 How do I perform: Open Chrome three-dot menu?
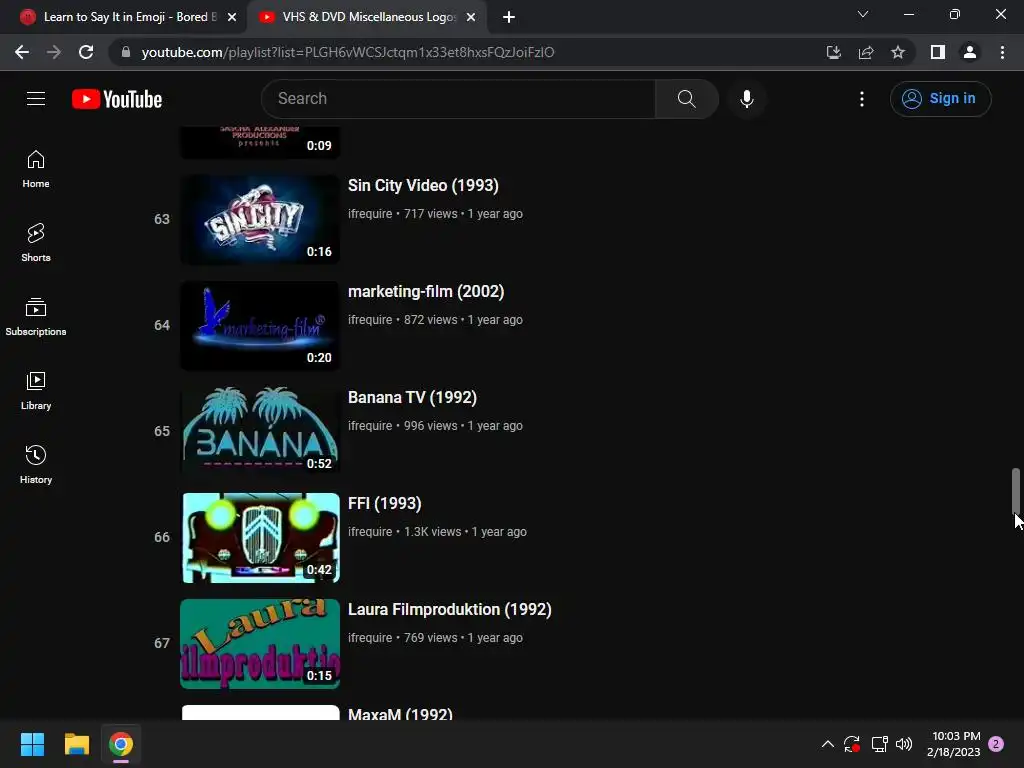coord(1002,52)
